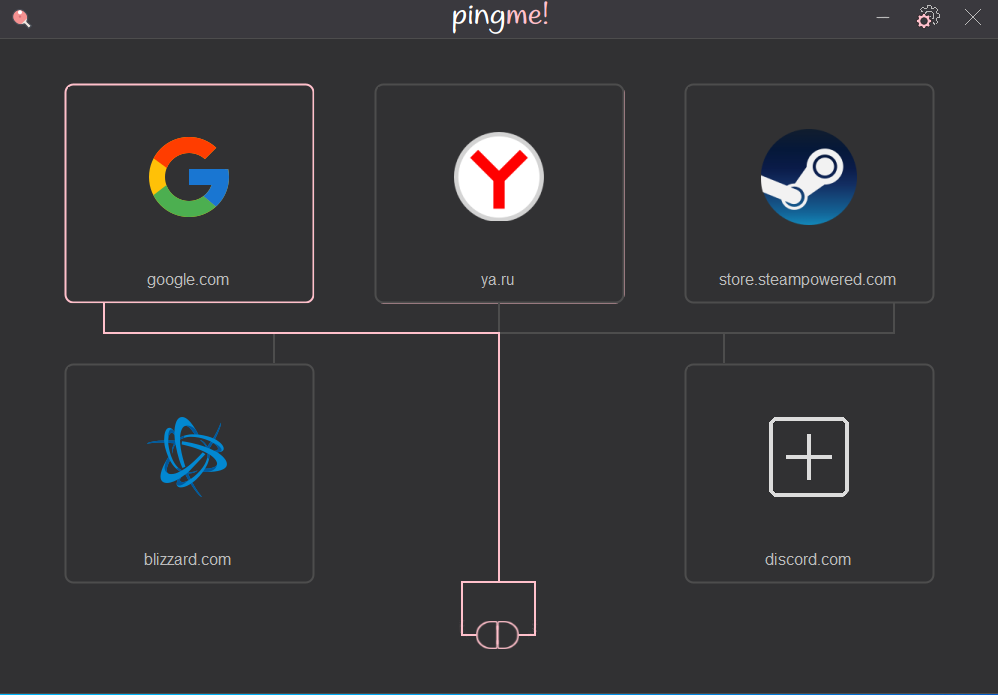Click the pink magnifier search icon
This screenshot has height=695, width=998.
pyautogui.click(x=22, y=18)
